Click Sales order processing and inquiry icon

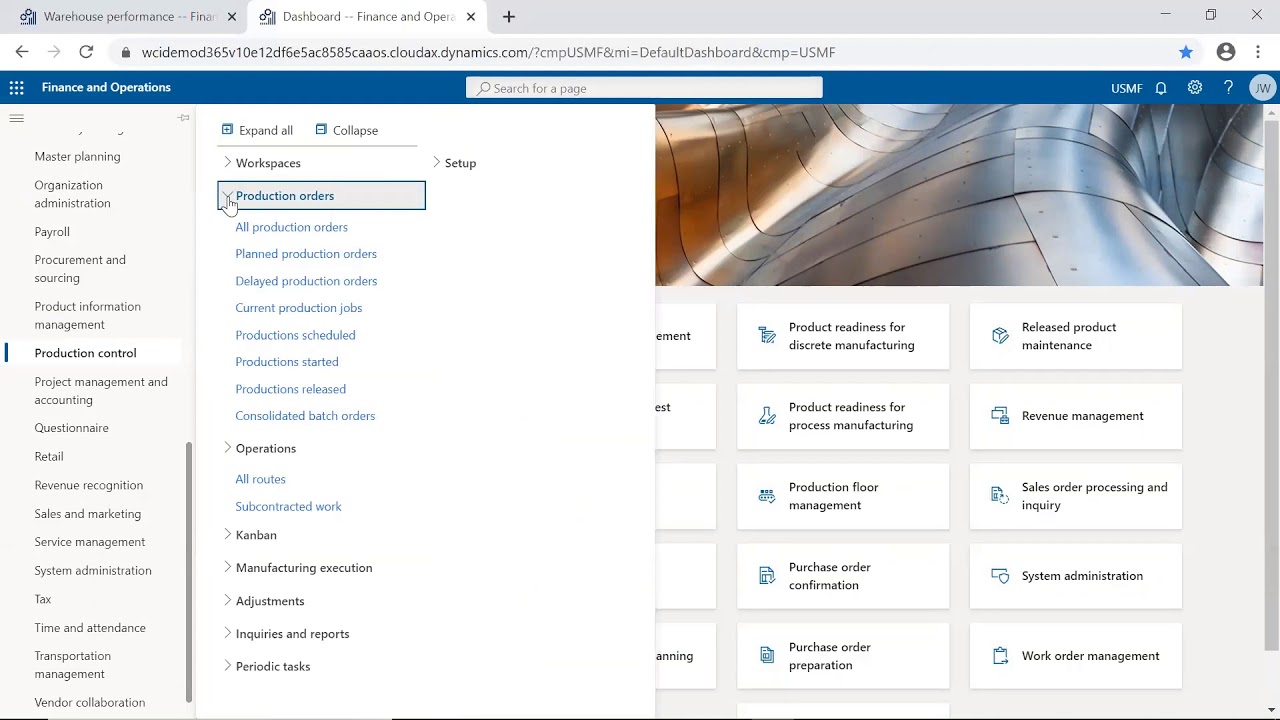(x=1000, y=496)
